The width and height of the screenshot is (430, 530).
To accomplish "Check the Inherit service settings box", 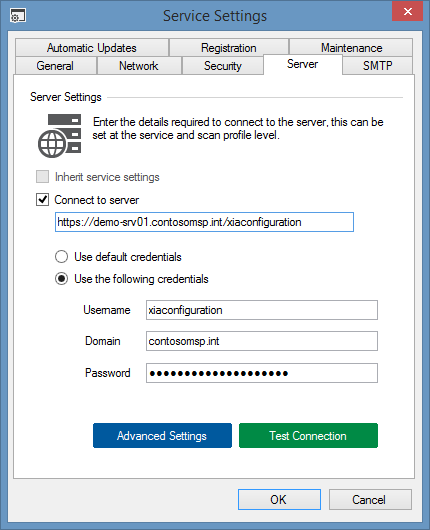I will point(43,177).
